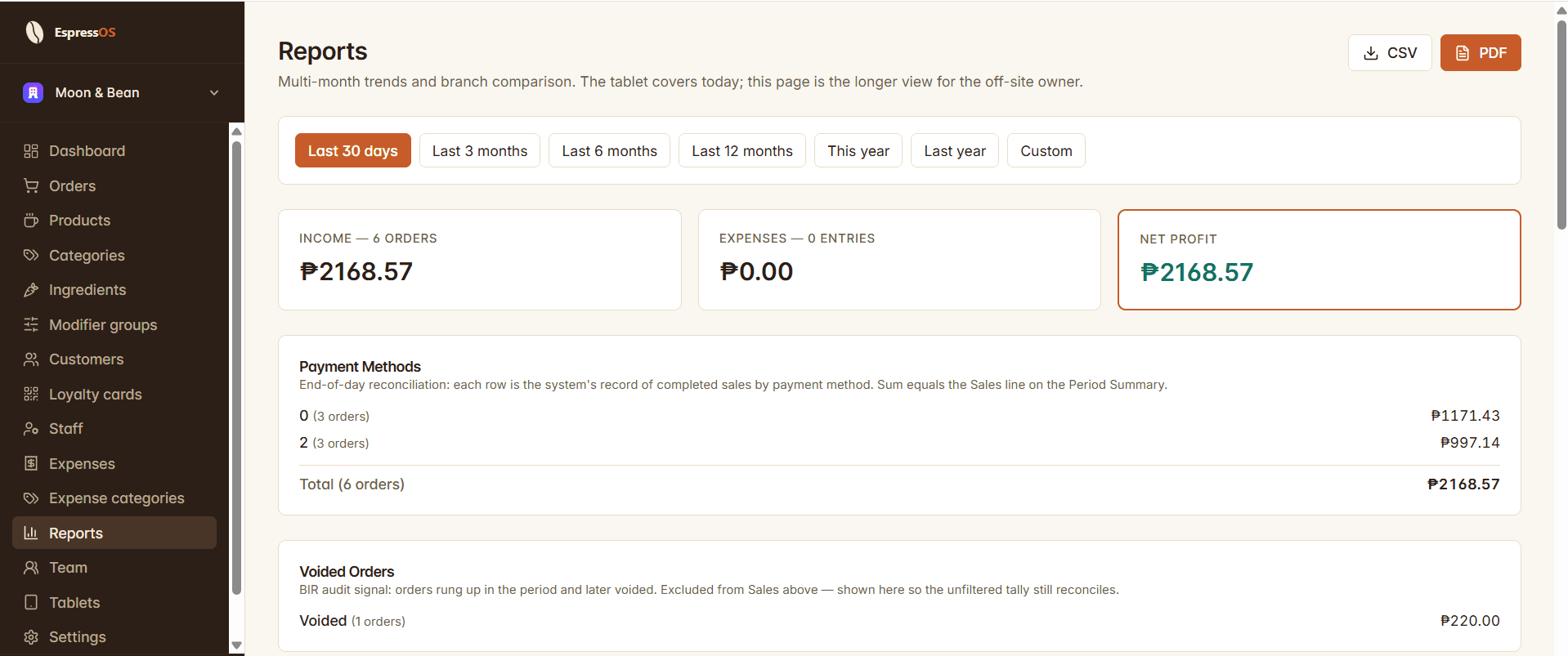Click the Orders cart icon

[x=31, y=186]
